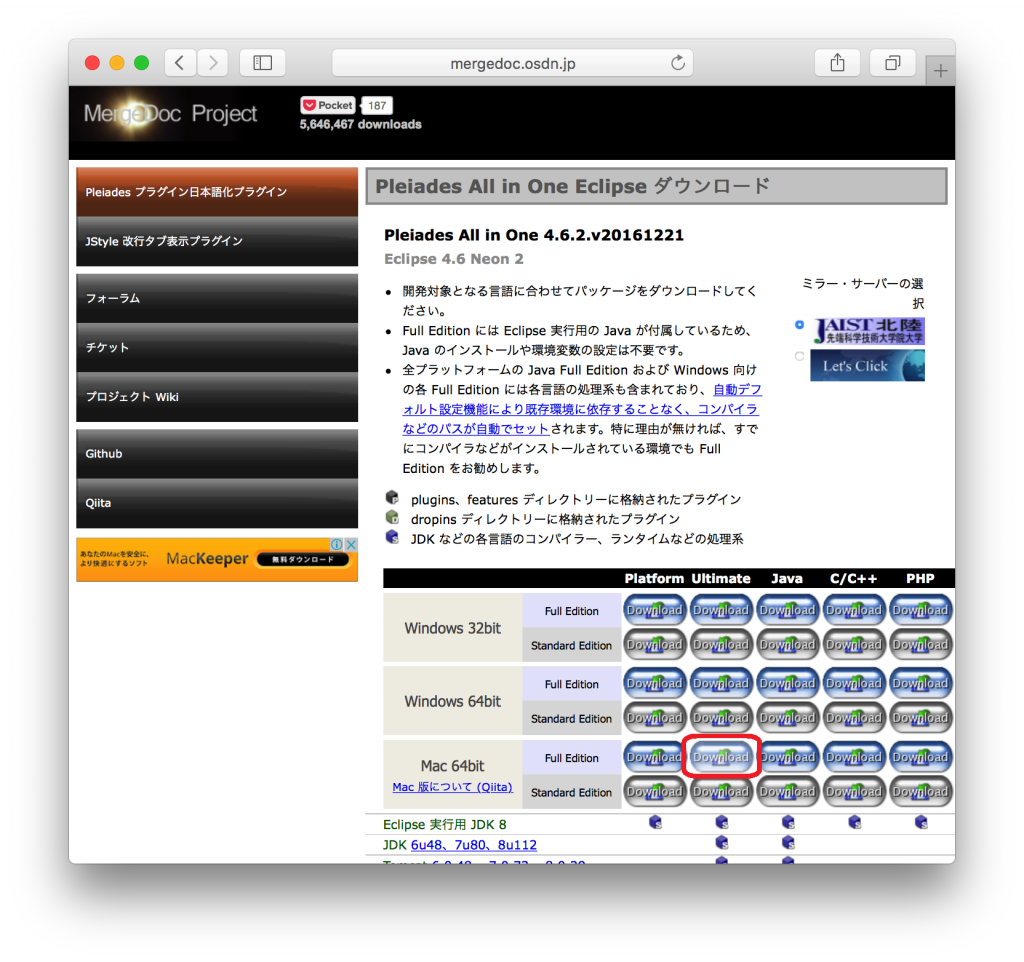
Task: Click JDK compilers legend cube icon
Action: (x=392, y=537)
